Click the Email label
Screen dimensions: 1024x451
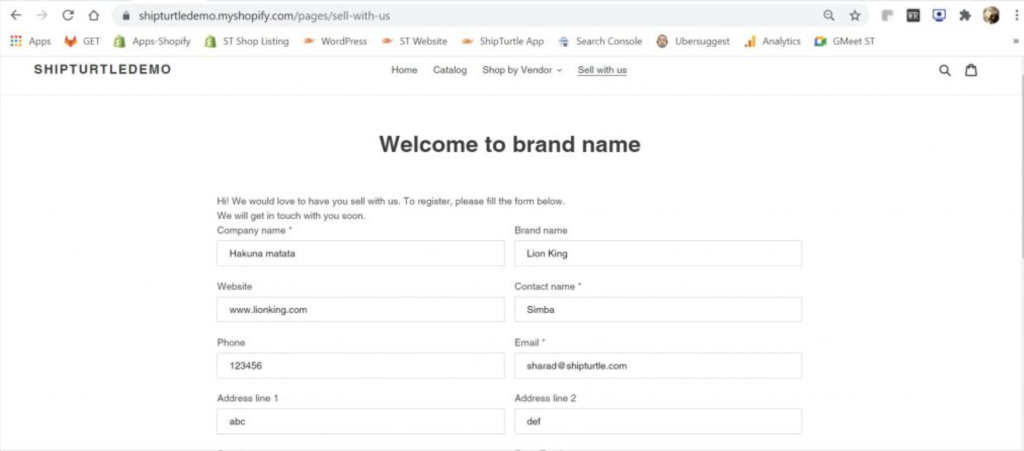(530, 342)
